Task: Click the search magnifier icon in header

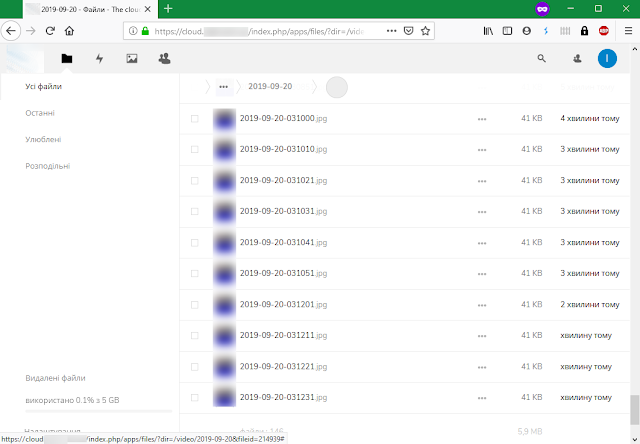Action: pos(542,59)
